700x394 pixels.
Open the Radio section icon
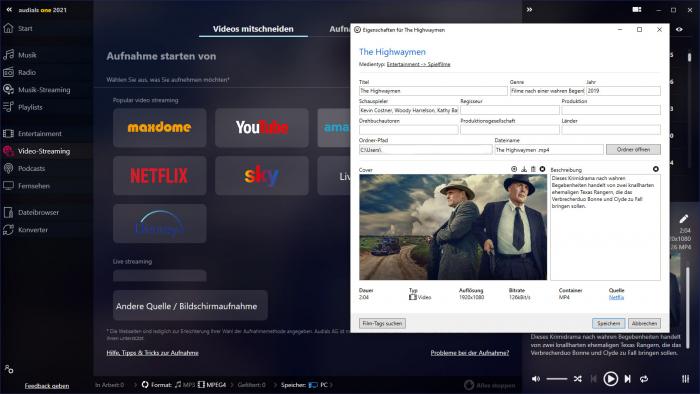click(x=8, y=72)
